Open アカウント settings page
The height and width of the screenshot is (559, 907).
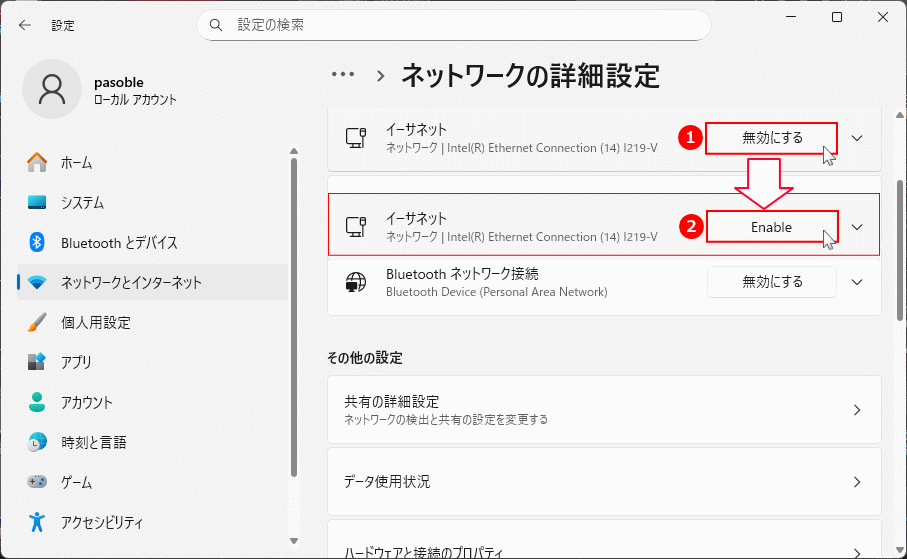click(153, 402)
